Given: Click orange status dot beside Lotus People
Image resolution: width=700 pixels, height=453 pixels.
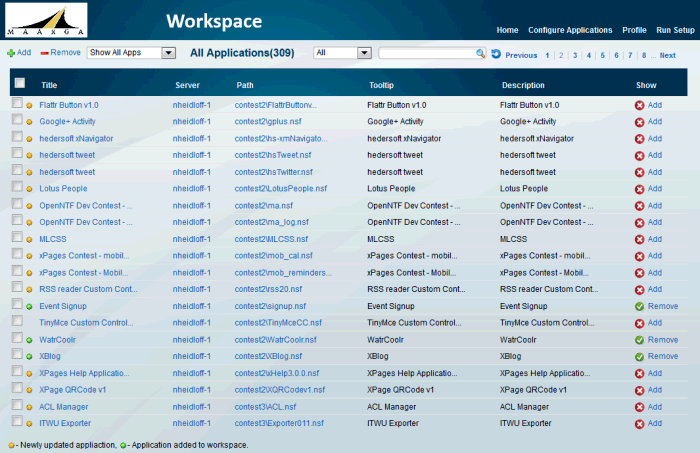Looking at the screenshot, I should pos(29,189).
